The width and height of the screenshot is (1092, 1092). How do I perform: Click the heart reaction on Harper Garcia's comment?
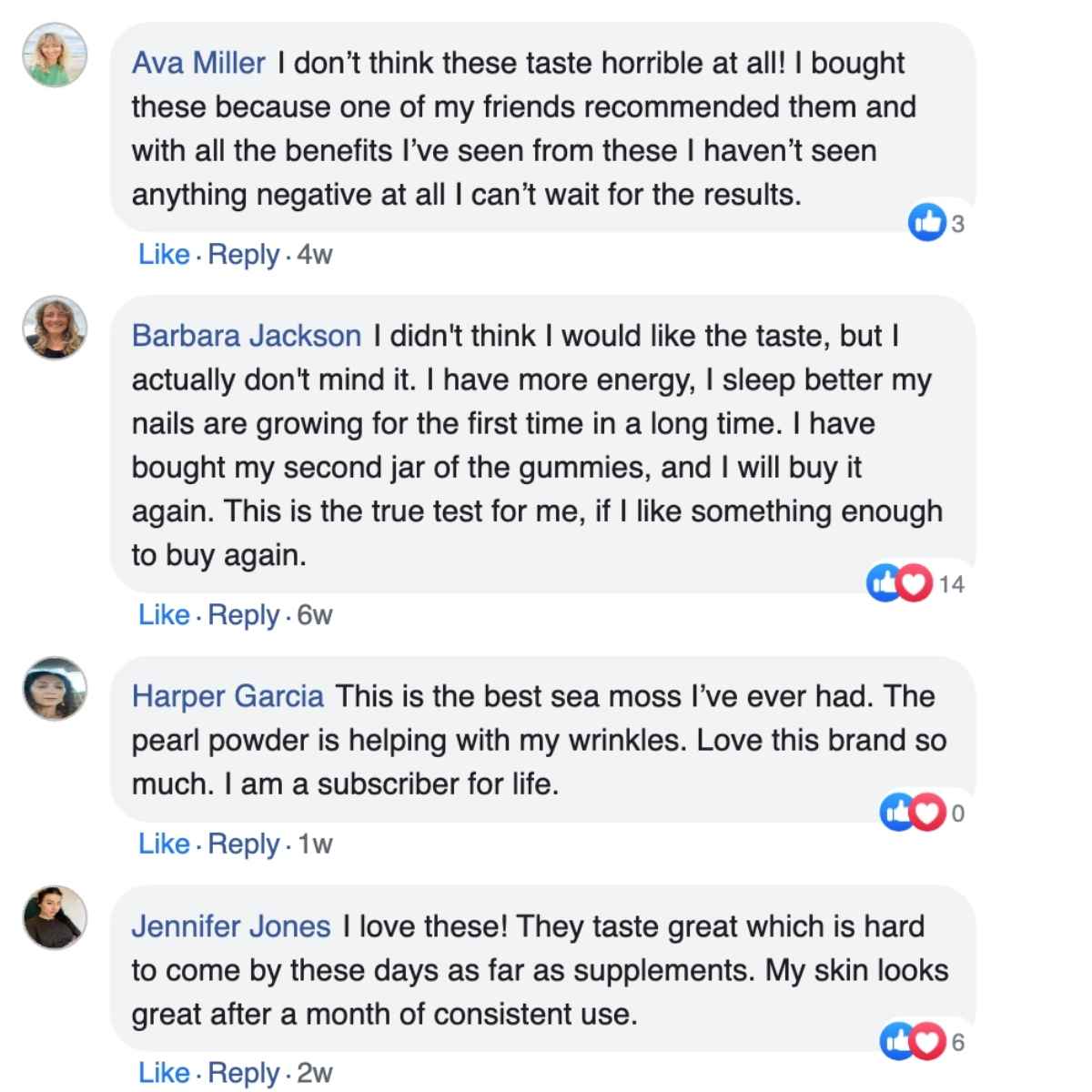click(927, 813)
